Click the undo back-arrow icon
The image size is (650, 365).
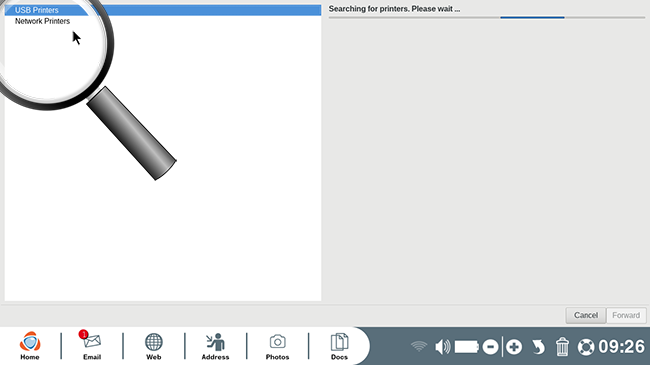[x=538, y=346]
